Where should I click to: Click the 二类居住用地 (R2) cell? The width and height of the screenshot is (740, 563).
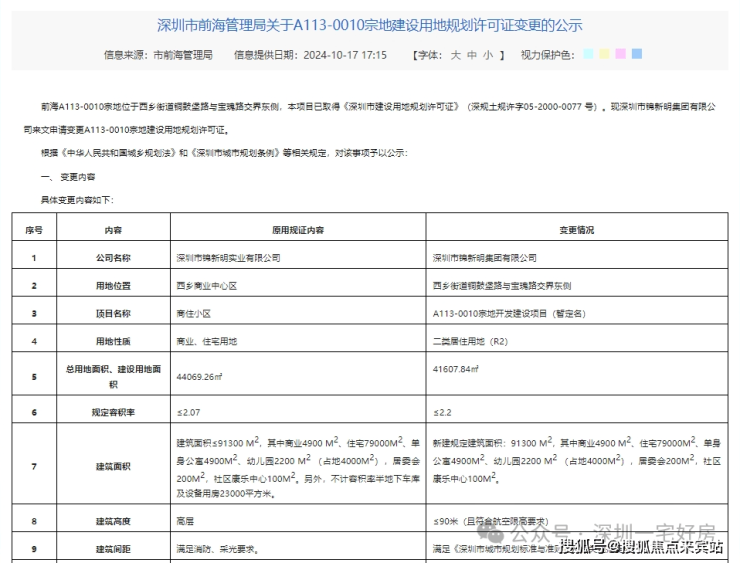click(x=472, y=341)
